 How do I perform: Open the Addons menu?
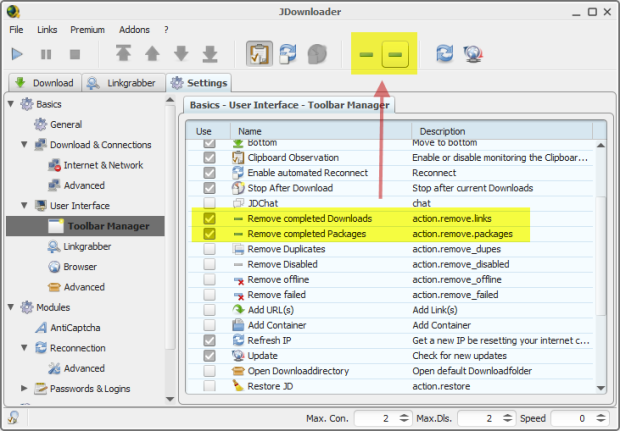(134, 30)
